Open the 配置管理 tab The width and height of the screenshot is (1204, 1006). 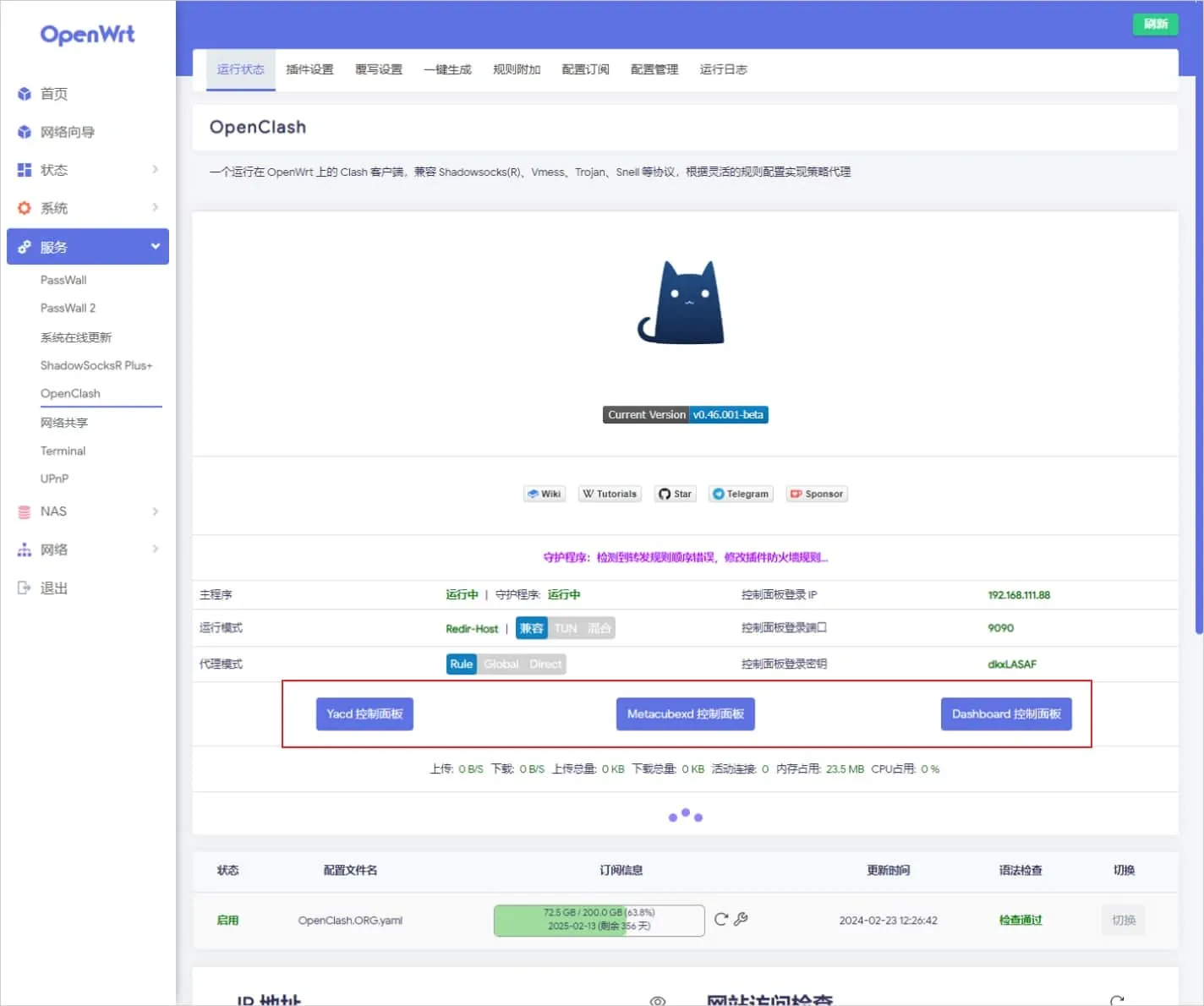pyautogui.click(x=654, y=69)
